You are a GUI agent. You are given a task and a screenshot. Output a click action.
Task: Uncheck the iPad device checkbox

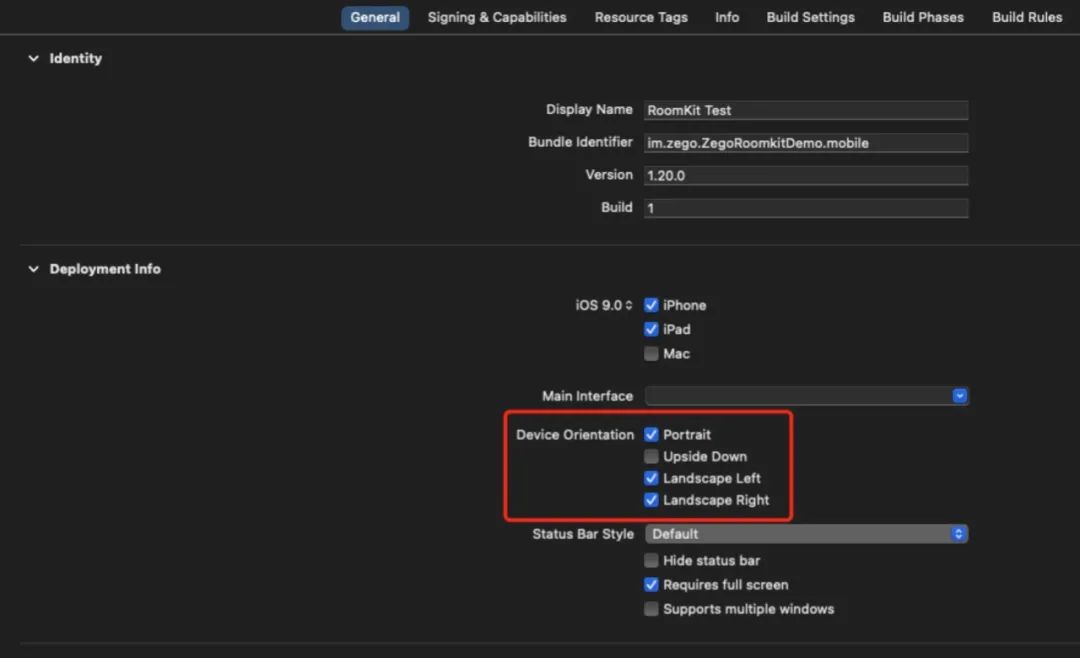[652, 330]
